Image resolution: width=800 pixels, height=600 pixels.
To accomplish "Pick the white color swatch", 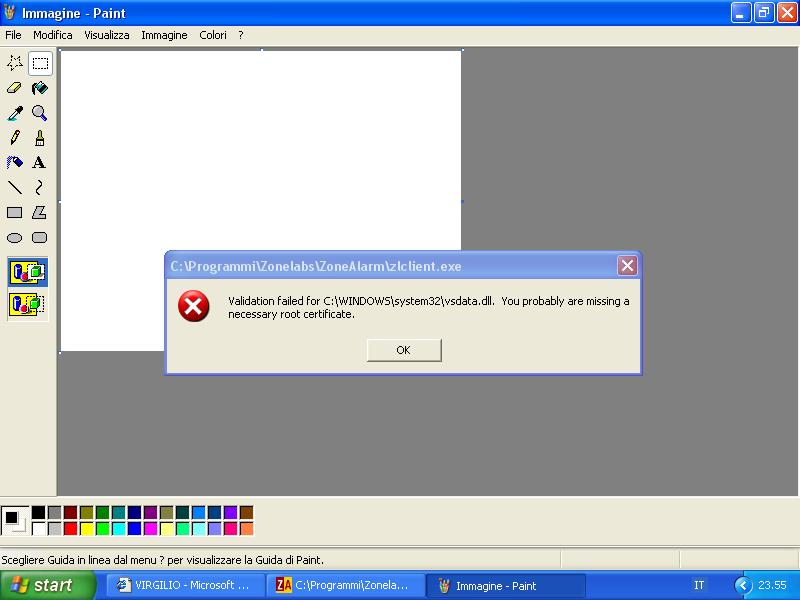I will (39, 528).
